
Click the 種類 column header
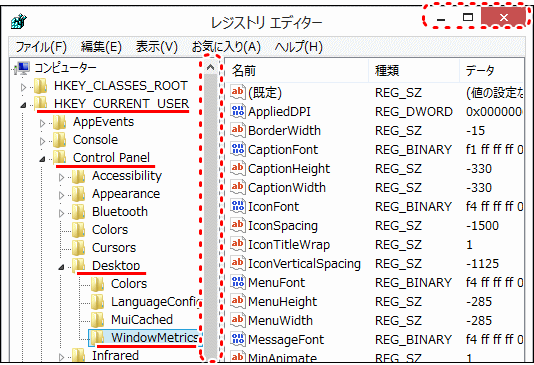[414, 71]
